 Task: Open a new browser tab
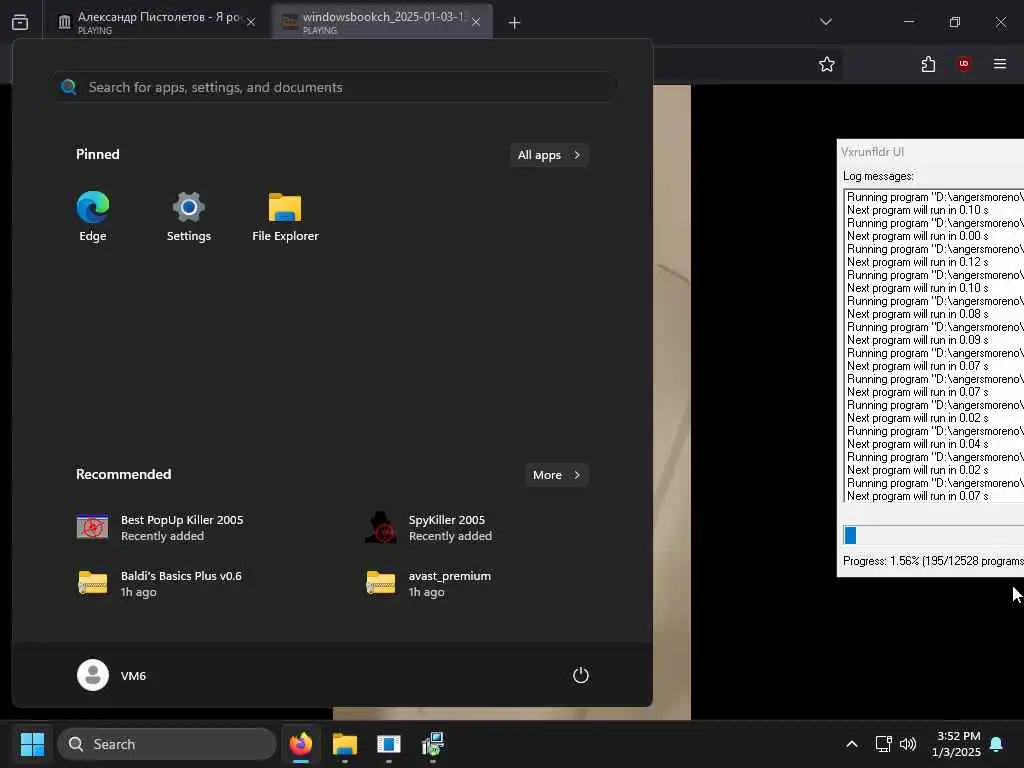coord(515,23)
